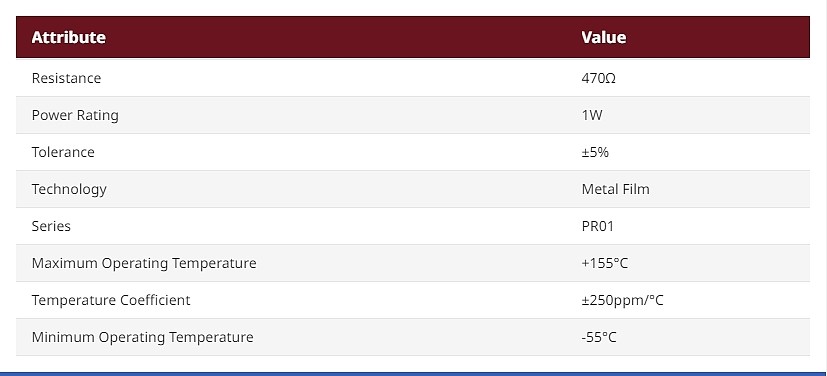
Task: Click the dark red table header bar
Action: pos(413,37)
